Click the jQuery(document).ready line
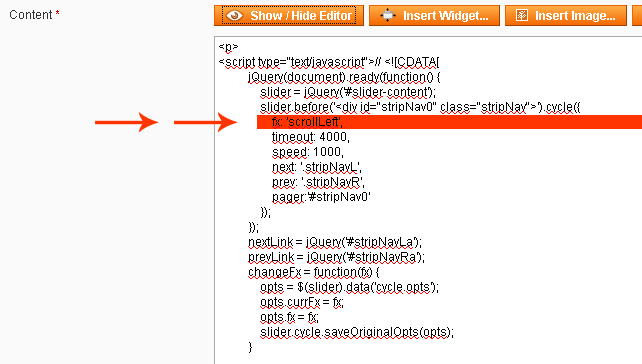642x364 pixels. tap(344, 77)
